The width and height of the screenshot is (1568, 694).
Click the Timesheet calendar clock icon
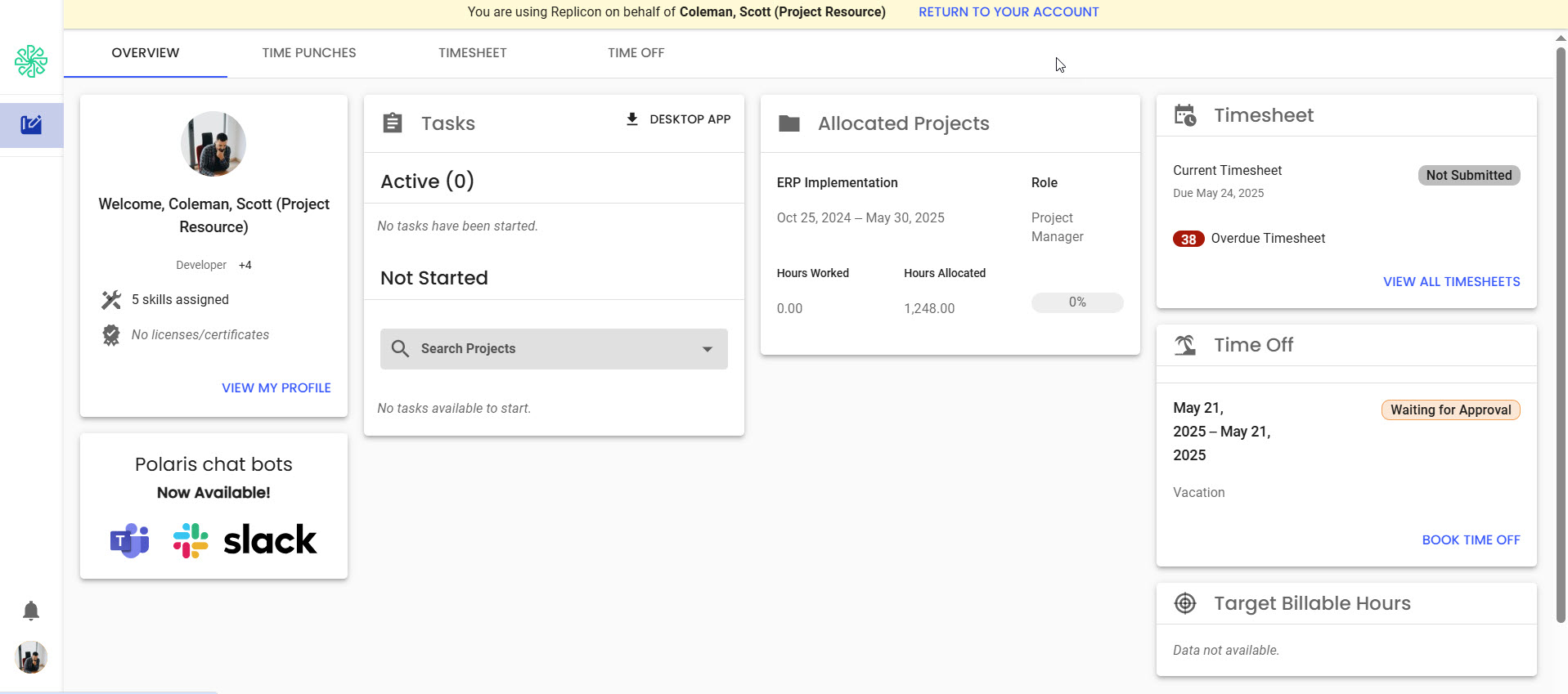pos(1185,115)
